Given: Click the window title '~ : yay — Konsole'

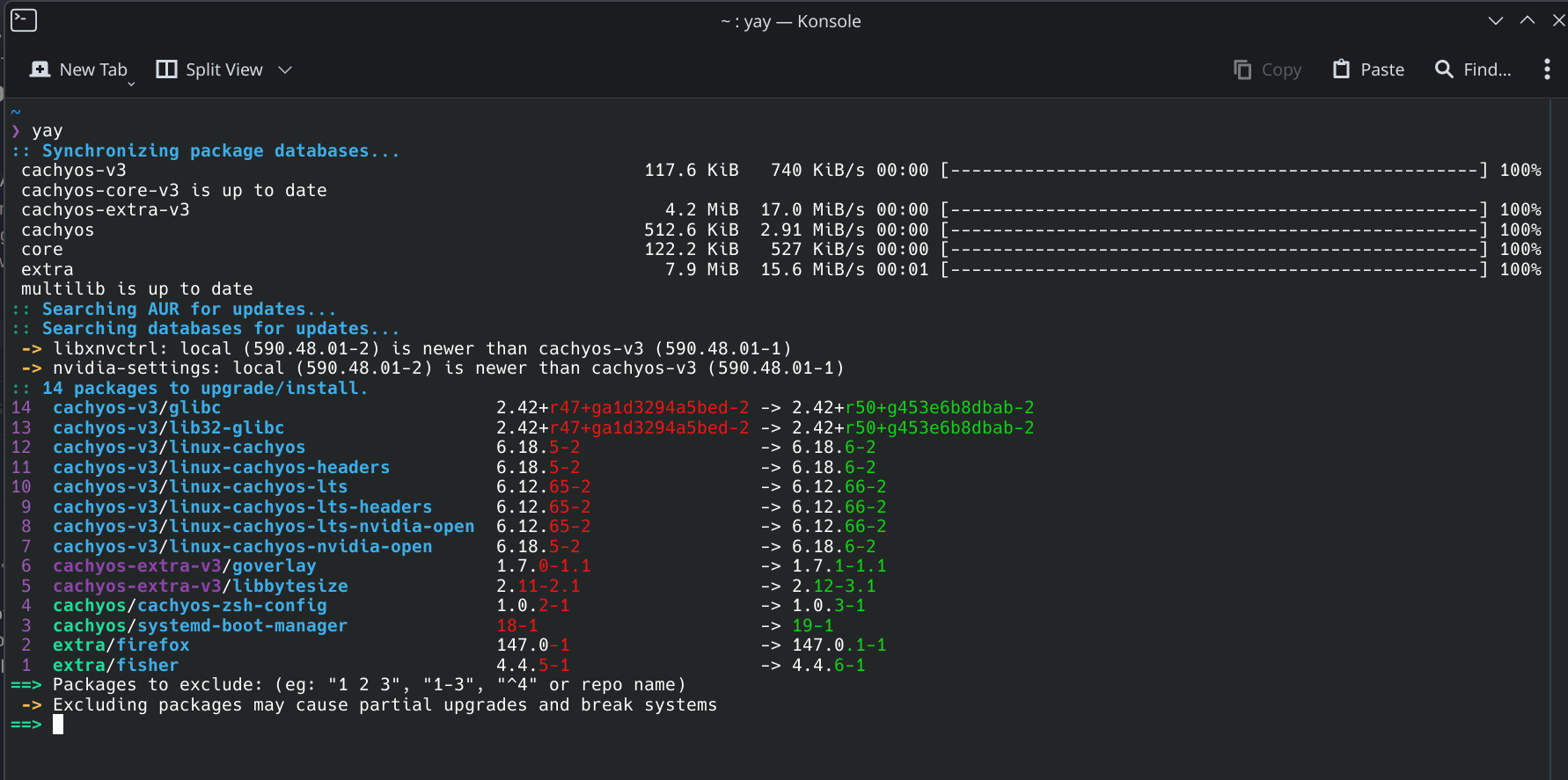Looking at the screenshot, I should pos(790,21).
